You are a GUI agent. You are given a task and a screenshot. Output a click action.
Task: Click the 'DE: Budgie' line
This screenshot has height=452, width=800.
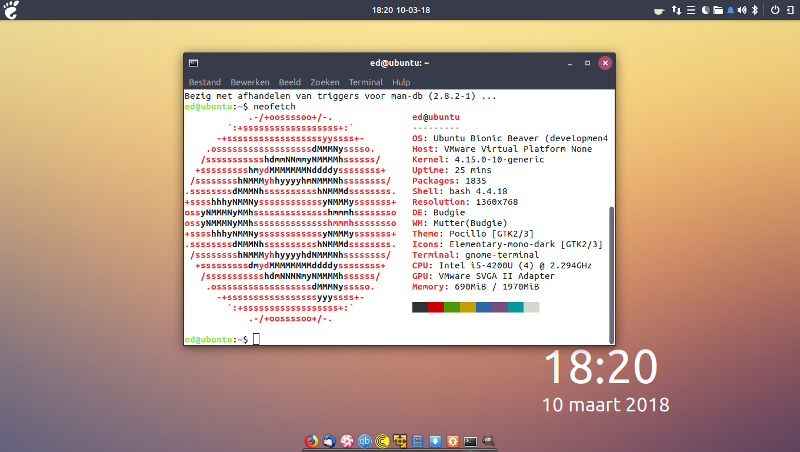pyautogui.click(x=438, y=213)
